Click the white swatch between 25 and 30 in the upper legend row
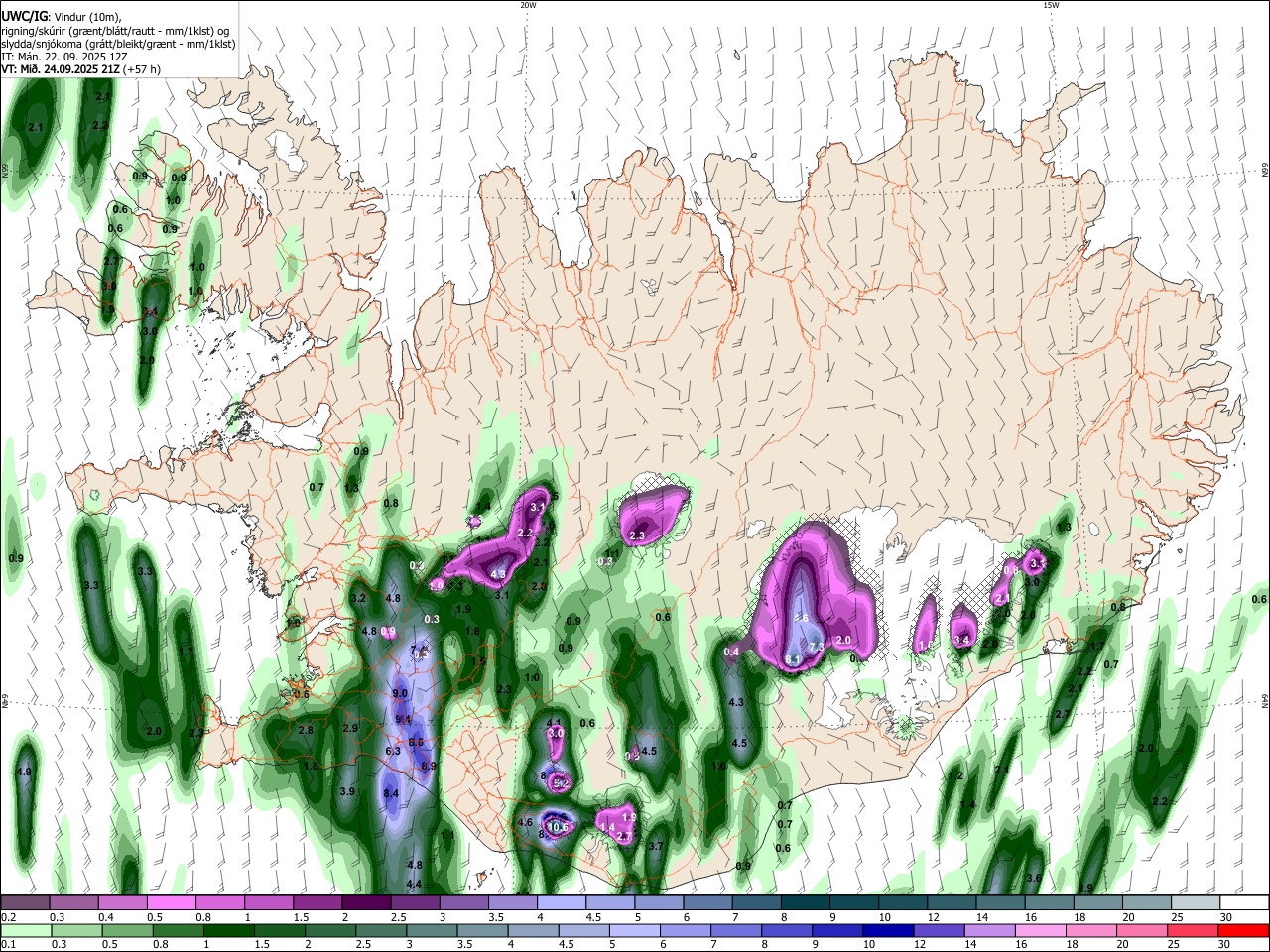The width and height of the screenshot is (1270, 952). 1195,903
